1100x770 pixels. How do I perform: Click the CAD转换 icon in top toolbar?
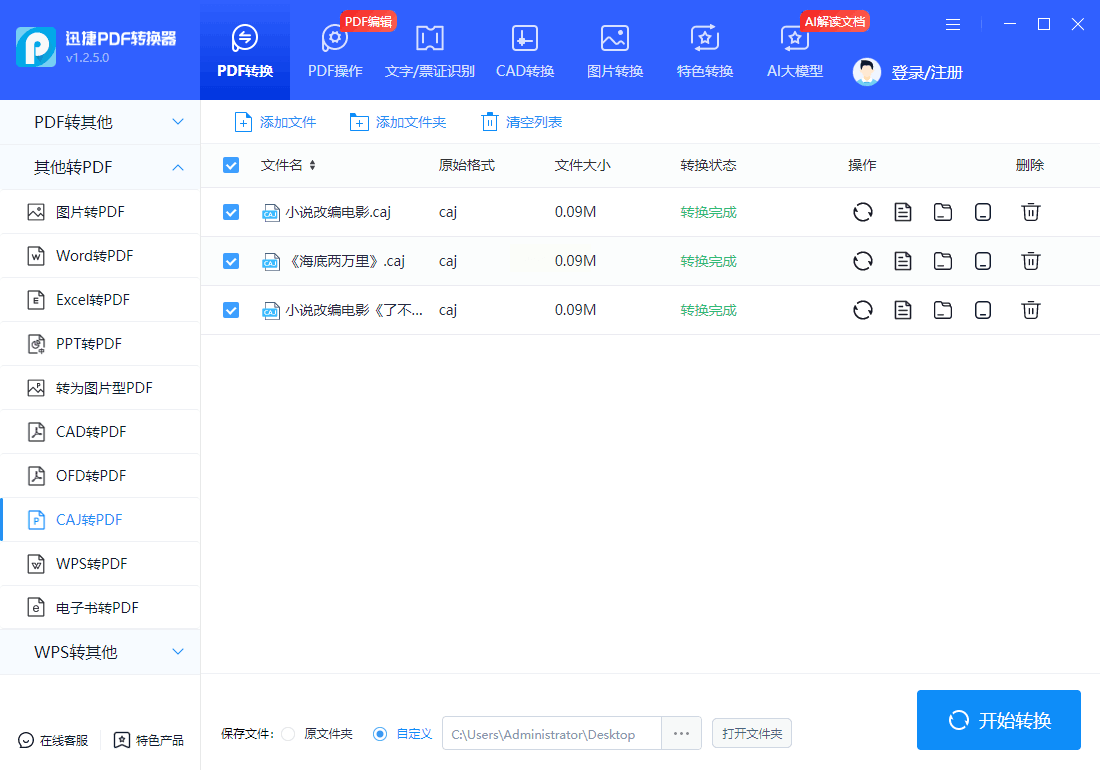tap(525, 39)
